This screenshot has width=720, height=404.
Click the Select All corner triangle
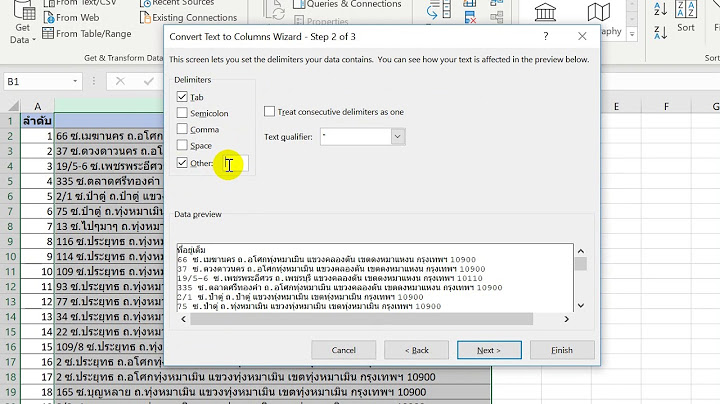[13, 106]
